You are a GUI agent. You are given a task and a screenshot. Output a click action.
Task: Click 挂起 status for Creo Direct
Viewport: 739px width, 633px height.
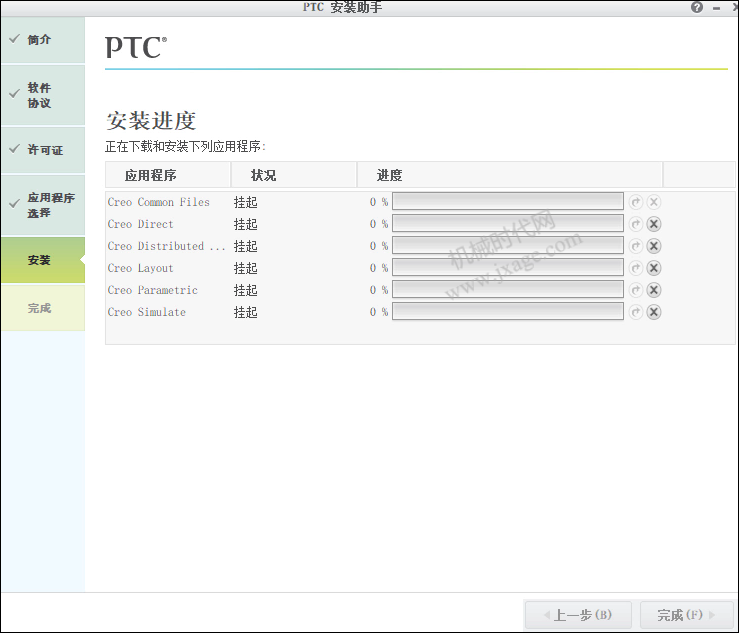pos(246,224)
